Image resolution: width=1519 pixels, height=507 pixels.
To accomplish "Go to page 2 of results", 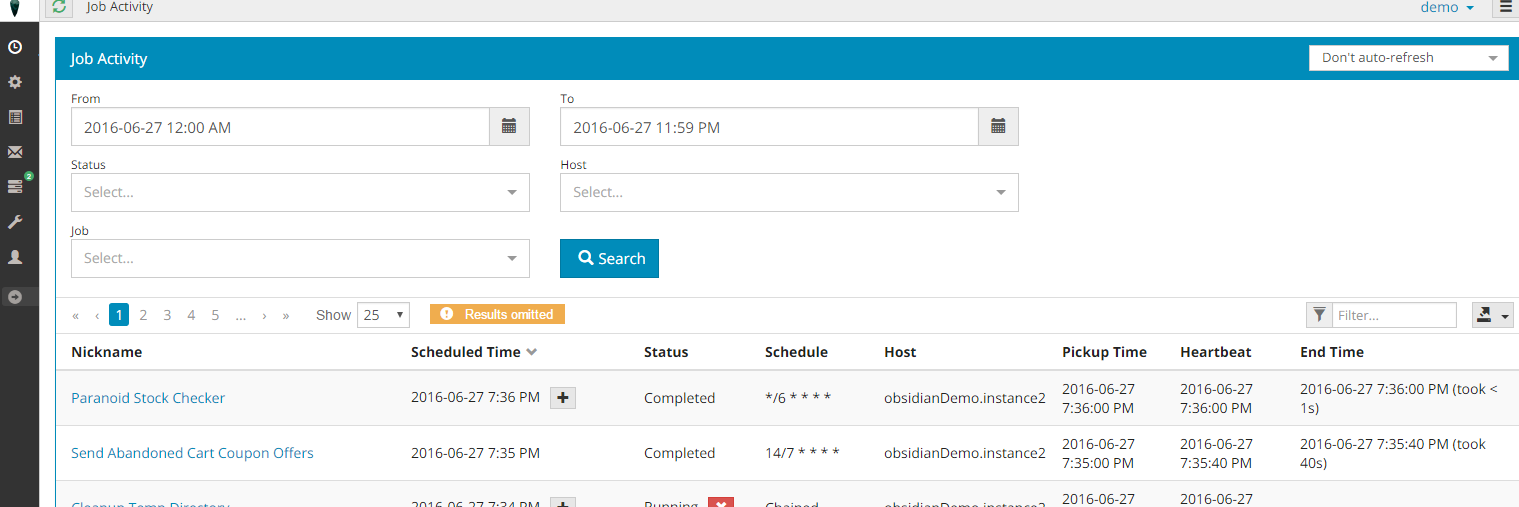I will tap(143, 315).
